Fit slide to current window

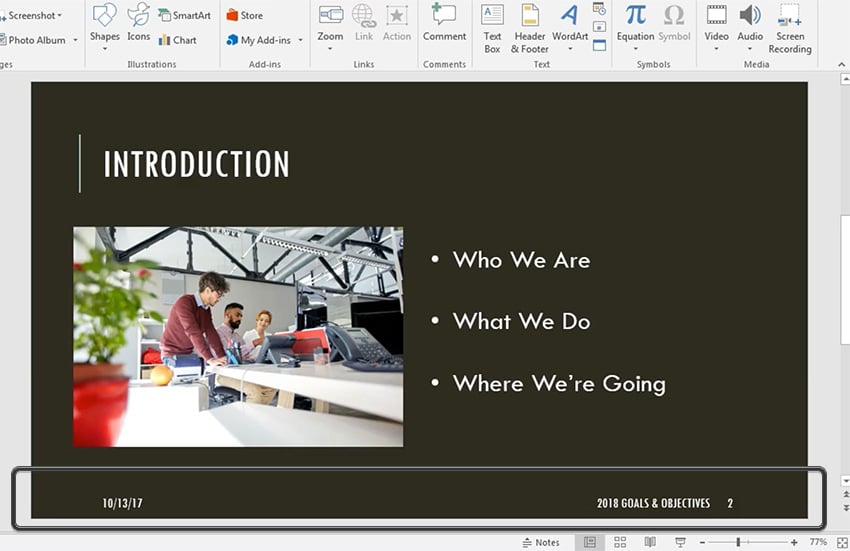point(842,542)
